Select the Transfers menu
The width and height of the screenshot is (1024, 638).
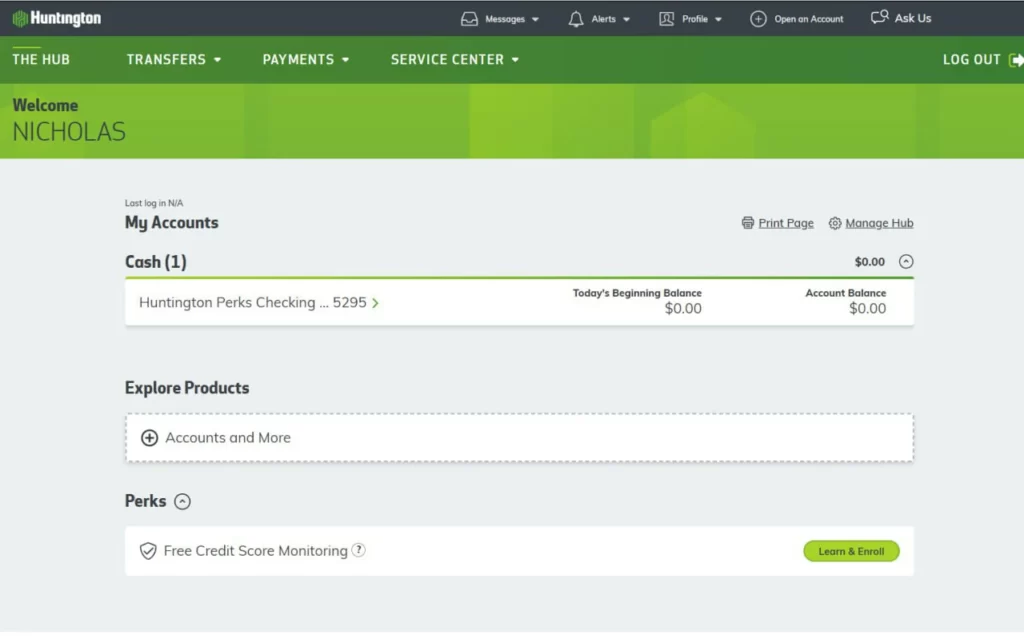(166, 59)
